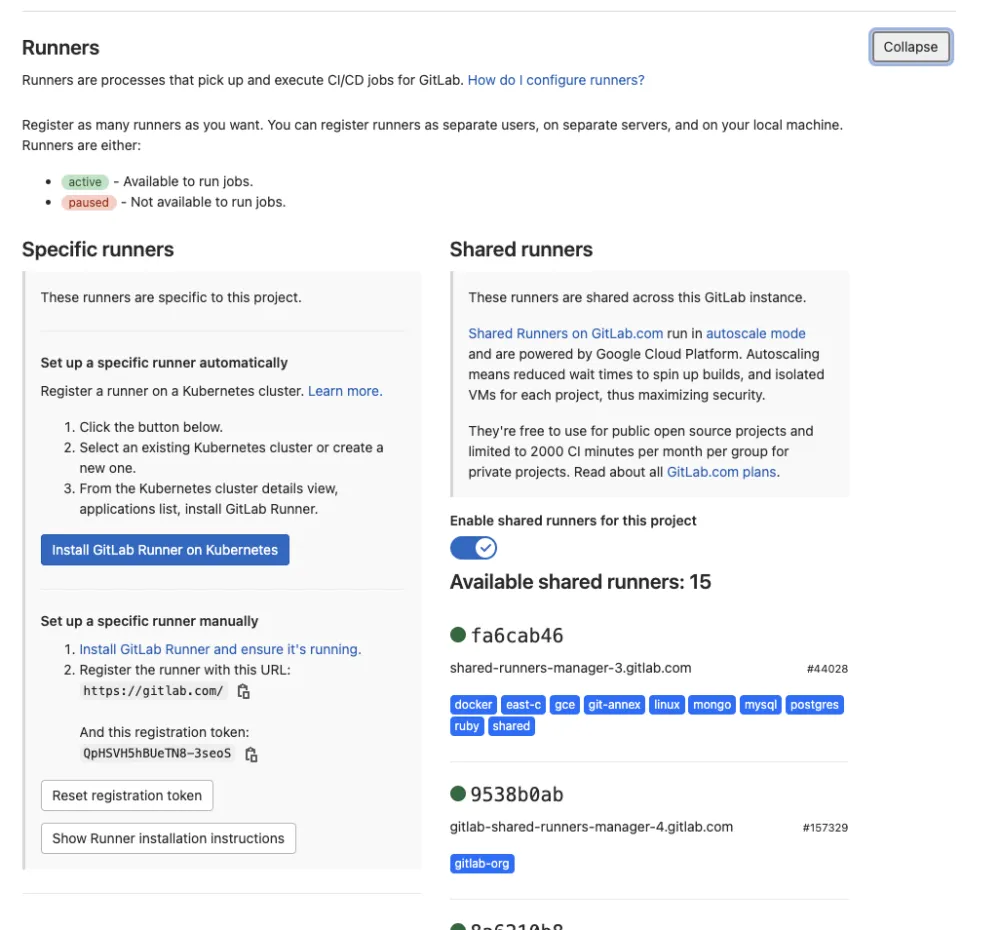Select the registration token text field
Image resolution: width=1000 pixels, height=930 pixels.
(x=157, y=753)
